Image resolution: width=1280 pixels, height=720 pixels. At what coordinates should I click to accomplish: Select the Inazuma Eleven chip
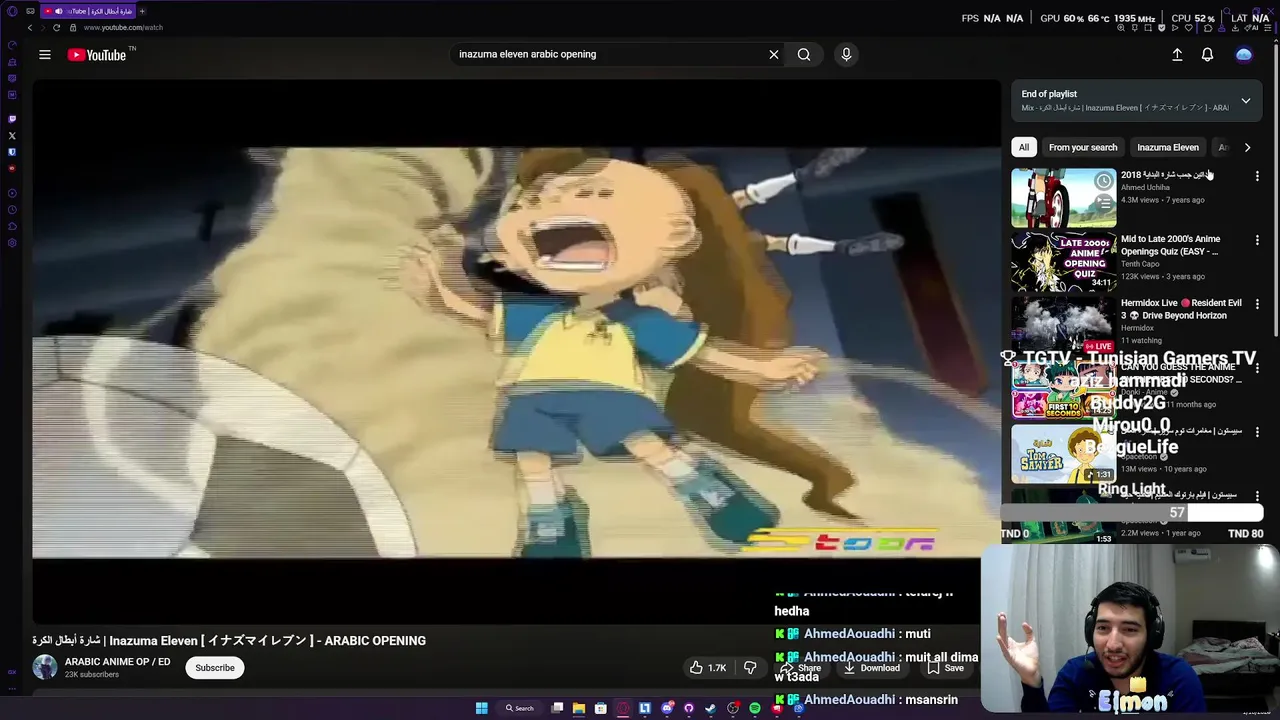1167,147
